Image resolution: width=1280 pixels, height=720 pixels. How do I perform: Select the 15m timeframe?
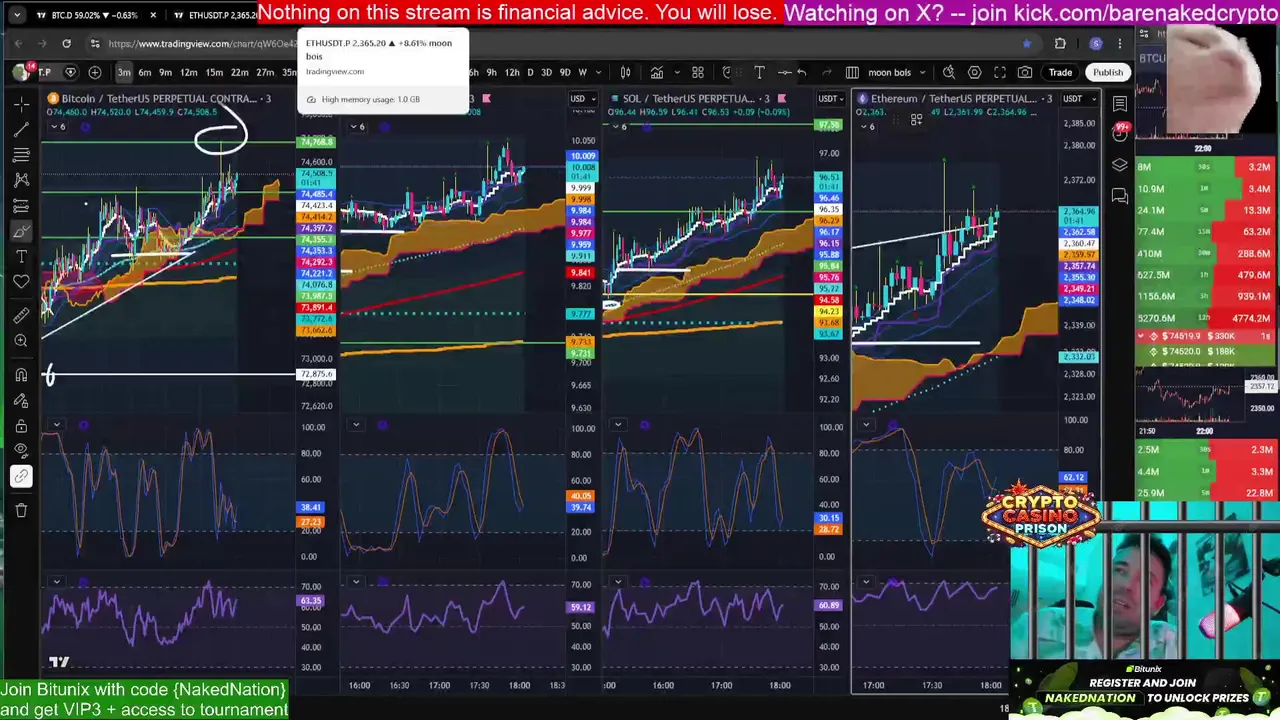coord(214,72)
